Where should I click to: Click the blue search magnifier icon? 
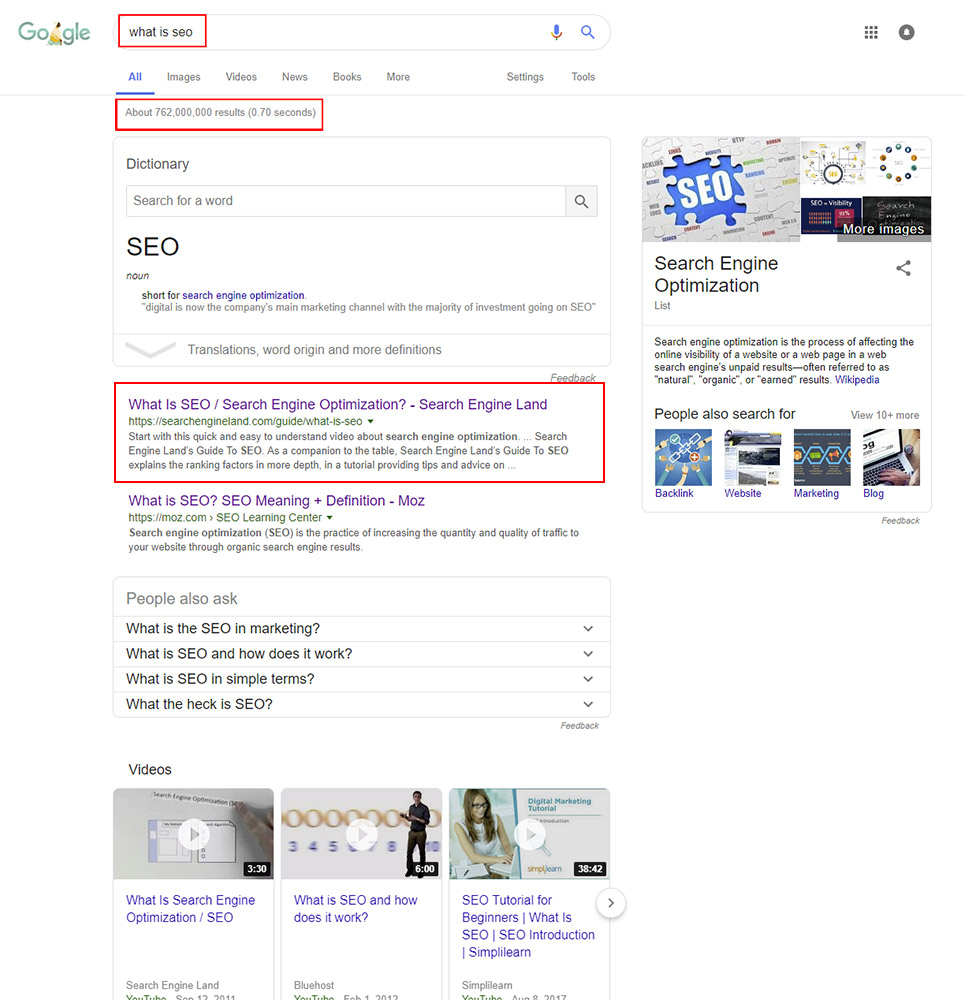click(587, 32)
